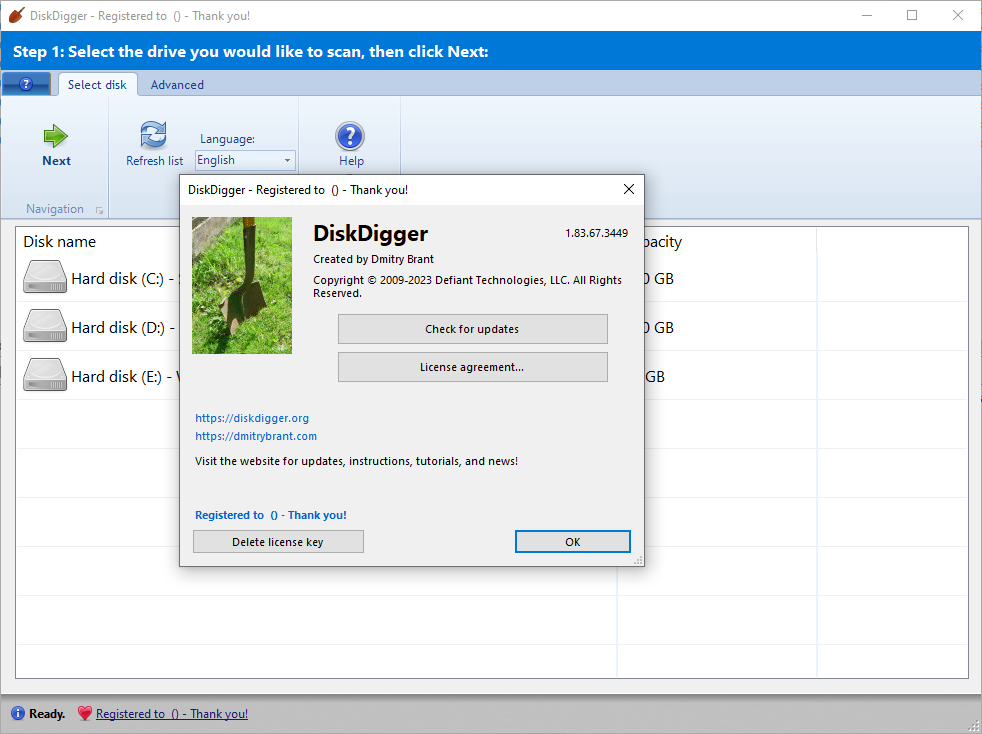The width and height of the screenshot is (982, 734).
Task: Click the Hard disk (E:) drive icon
Action: coord(44,375)
